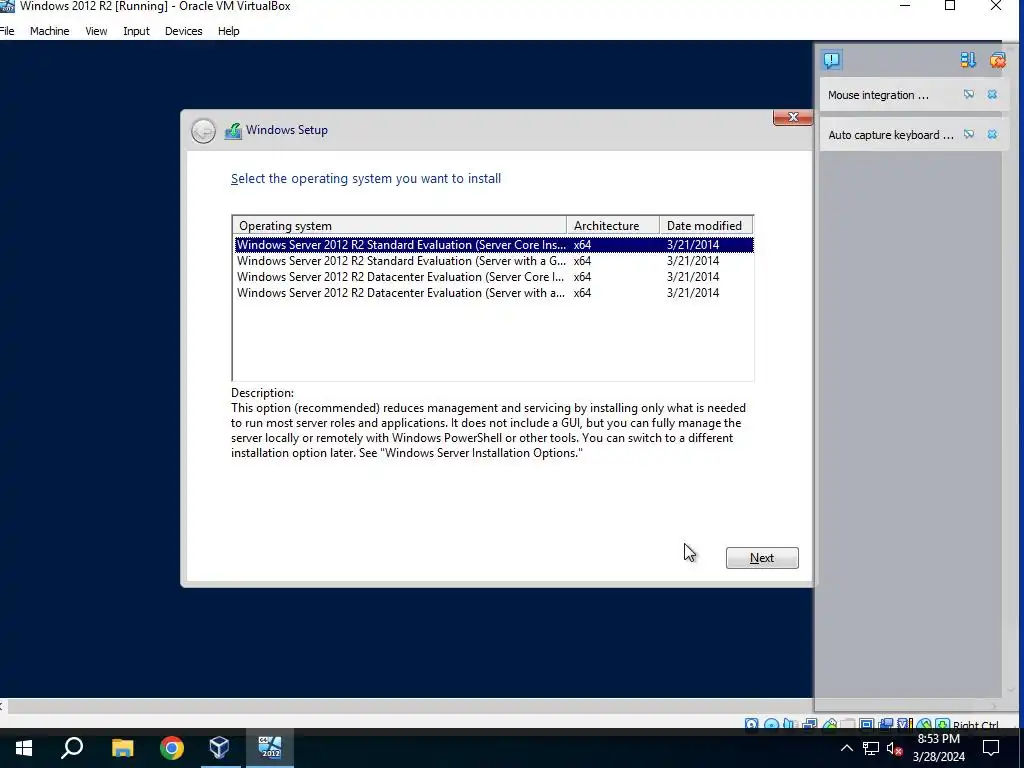Click the recording status icon in status bar
1024x768 pixels.
click(886, 724)
